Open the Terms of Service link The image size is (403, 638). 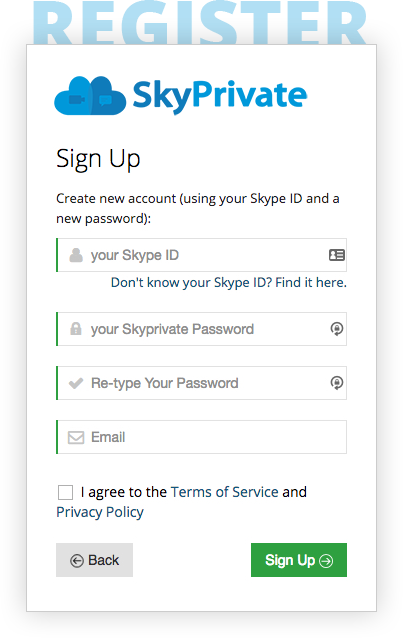224,492
